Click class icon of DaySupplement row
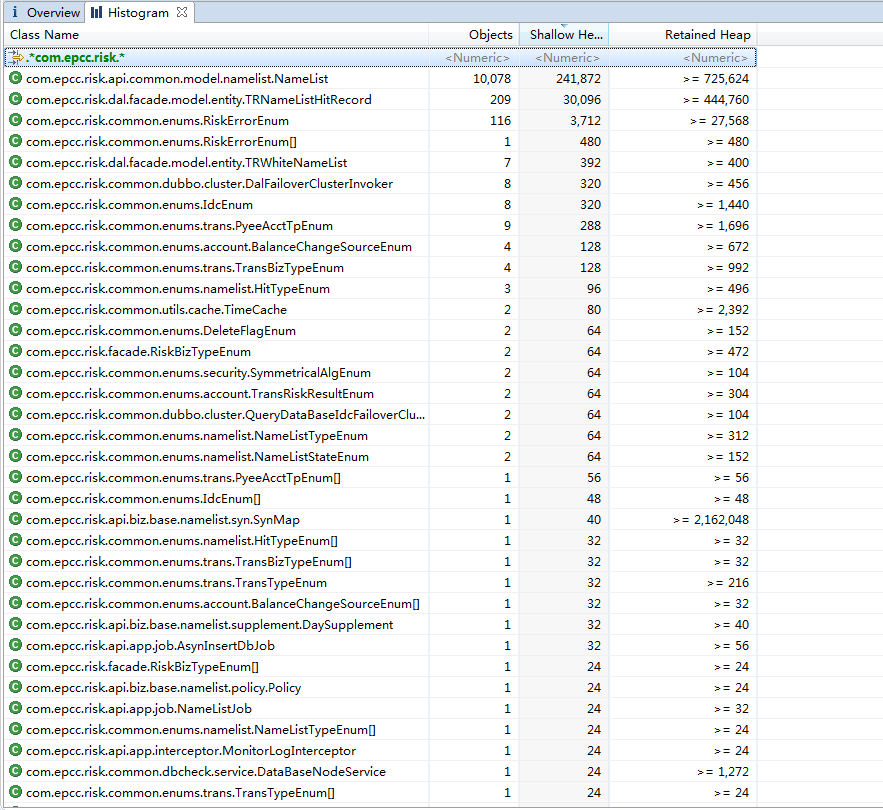Screen dimensions: 883x810 [x=16, y=624]
